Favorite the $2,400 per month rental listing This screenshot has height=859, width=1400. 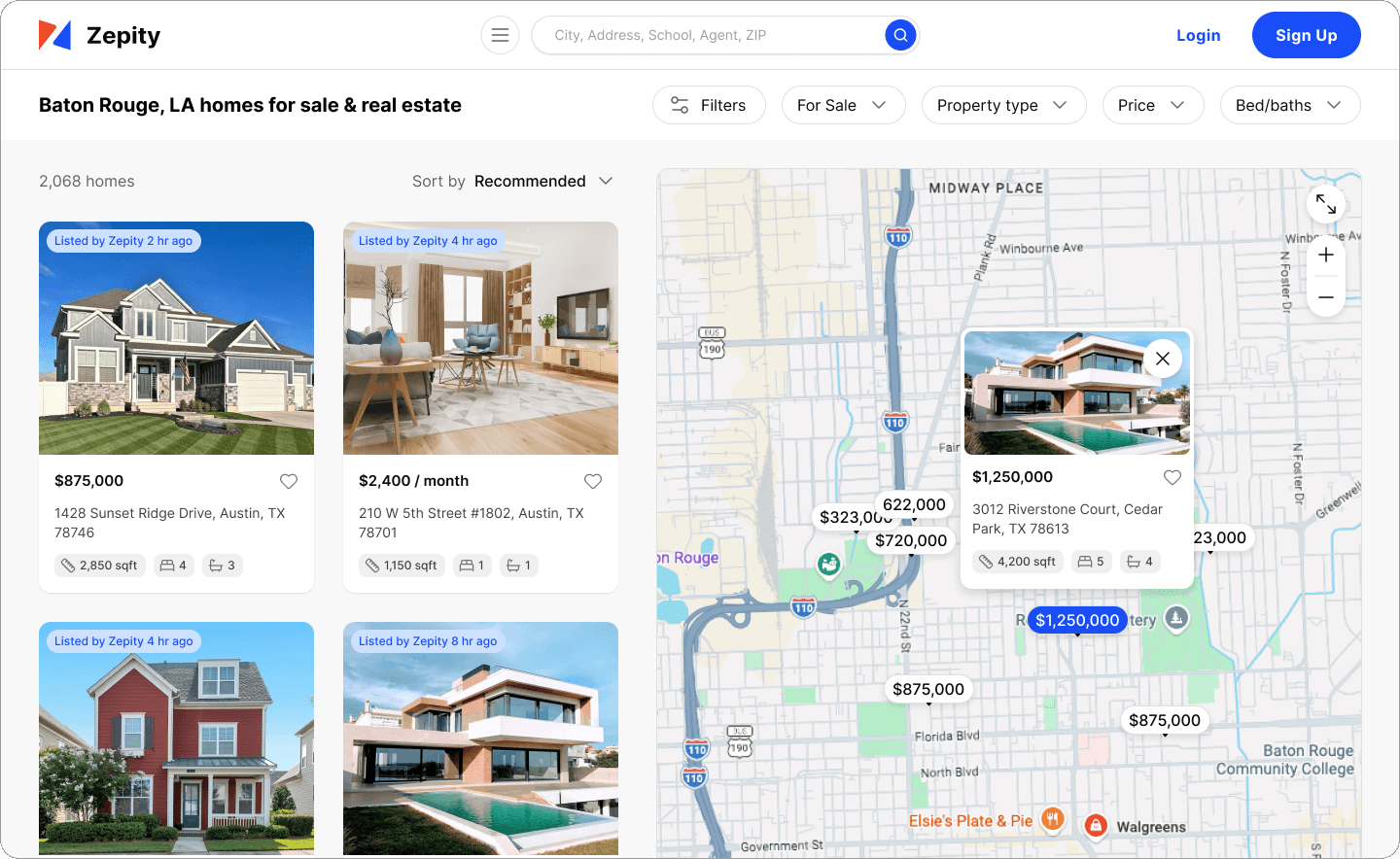coord(593,481)
